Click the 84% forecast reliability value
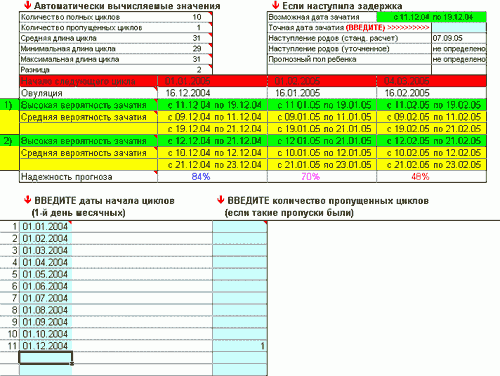The image size is (500, 376). (201, 177)
